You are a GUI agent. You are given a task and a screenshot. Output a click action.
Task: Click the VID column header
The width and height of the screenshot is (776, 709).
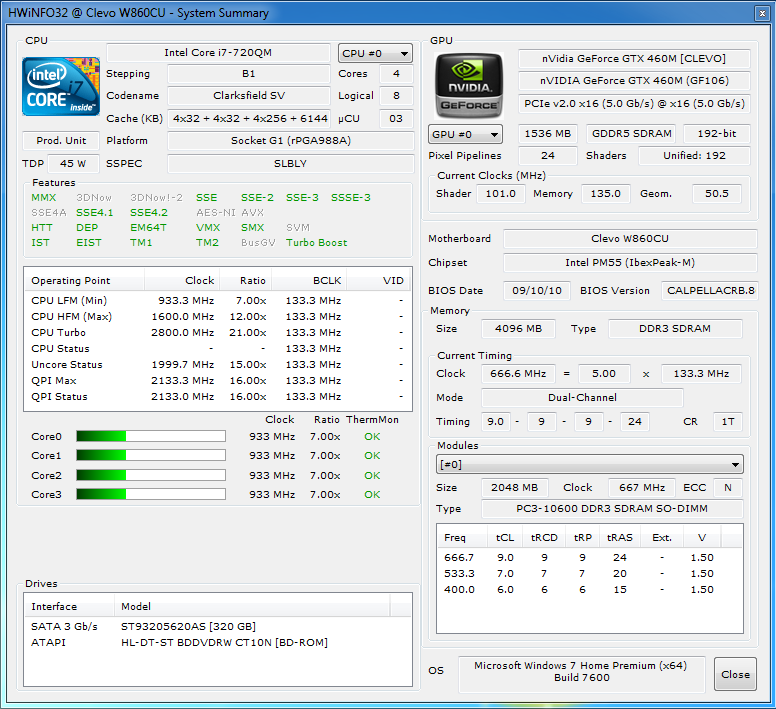point(378,281)
